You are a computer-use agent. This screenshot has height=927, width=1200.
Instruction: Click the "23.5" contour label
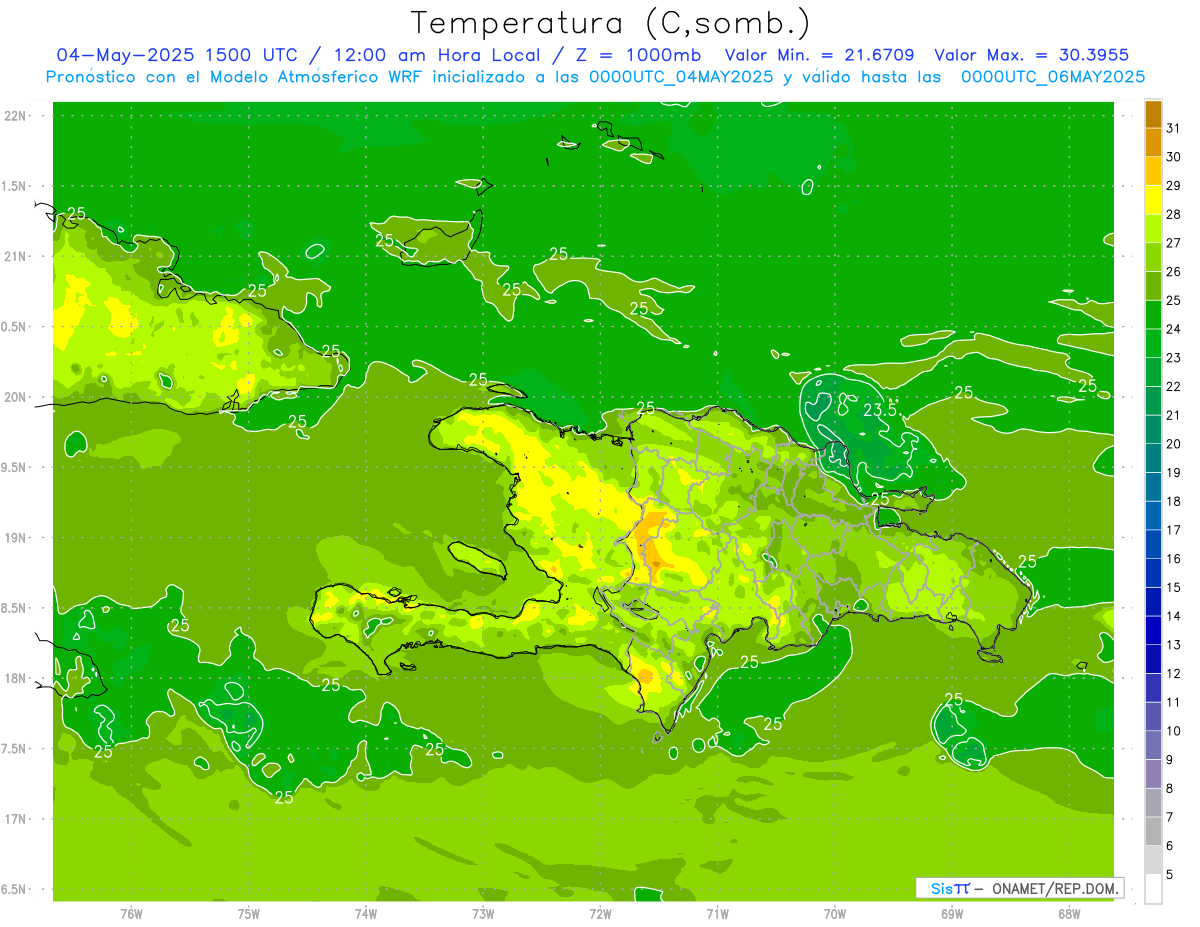point(879,410)
